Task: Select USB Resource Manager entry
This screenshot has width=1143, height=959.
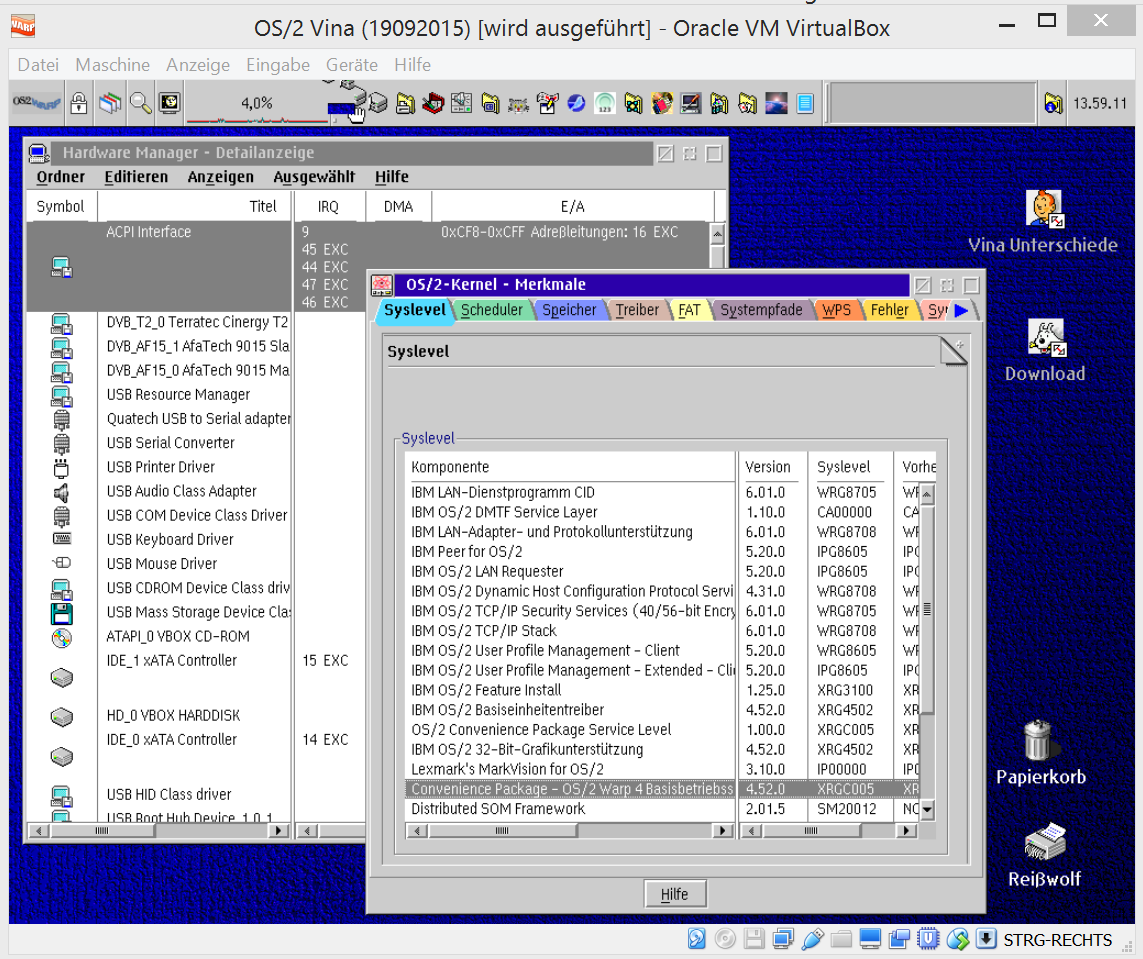Action: coord(179,395)
